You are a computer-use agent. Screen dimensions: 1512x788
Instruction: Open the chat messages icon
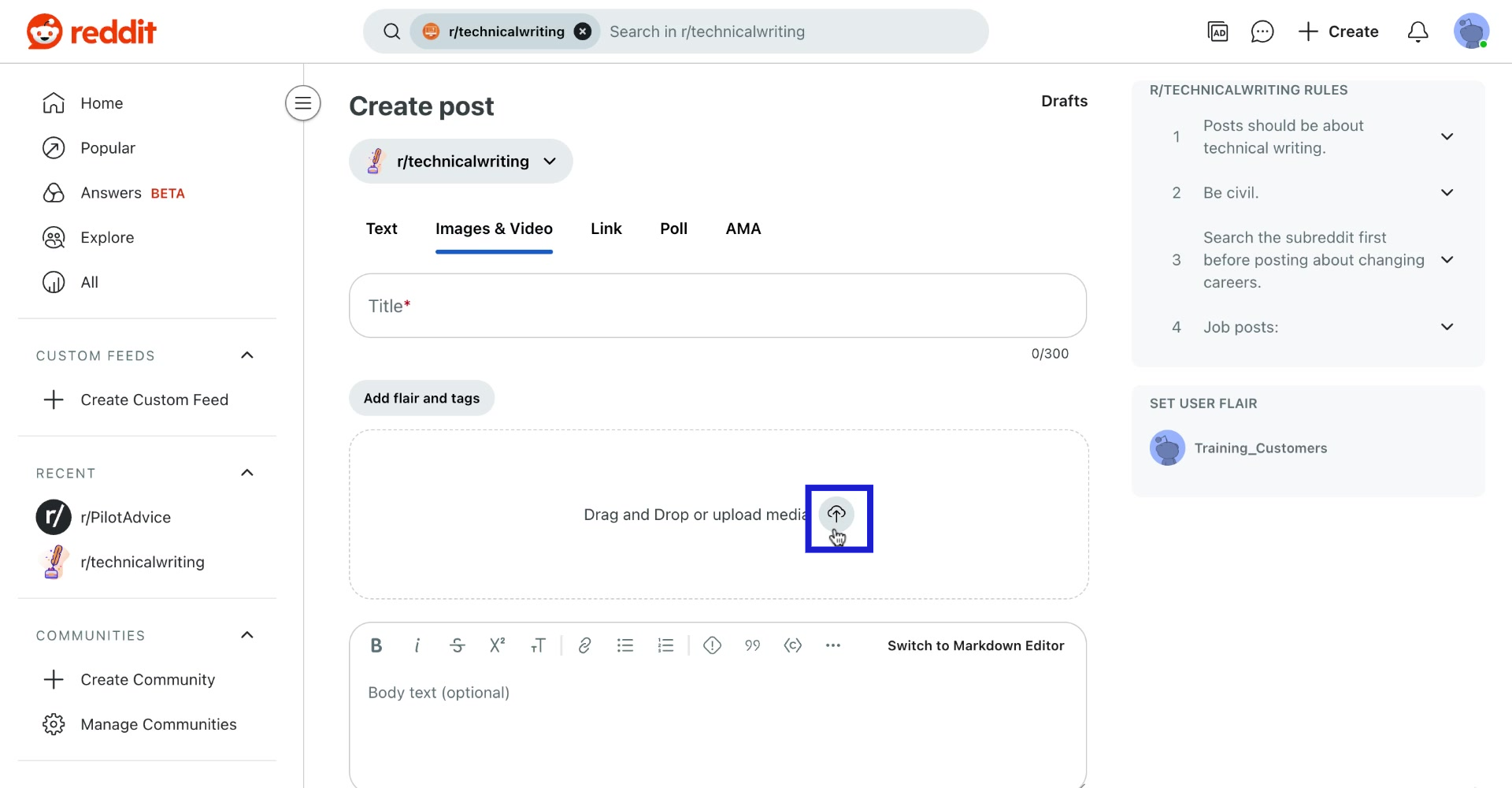point(1262,32)
